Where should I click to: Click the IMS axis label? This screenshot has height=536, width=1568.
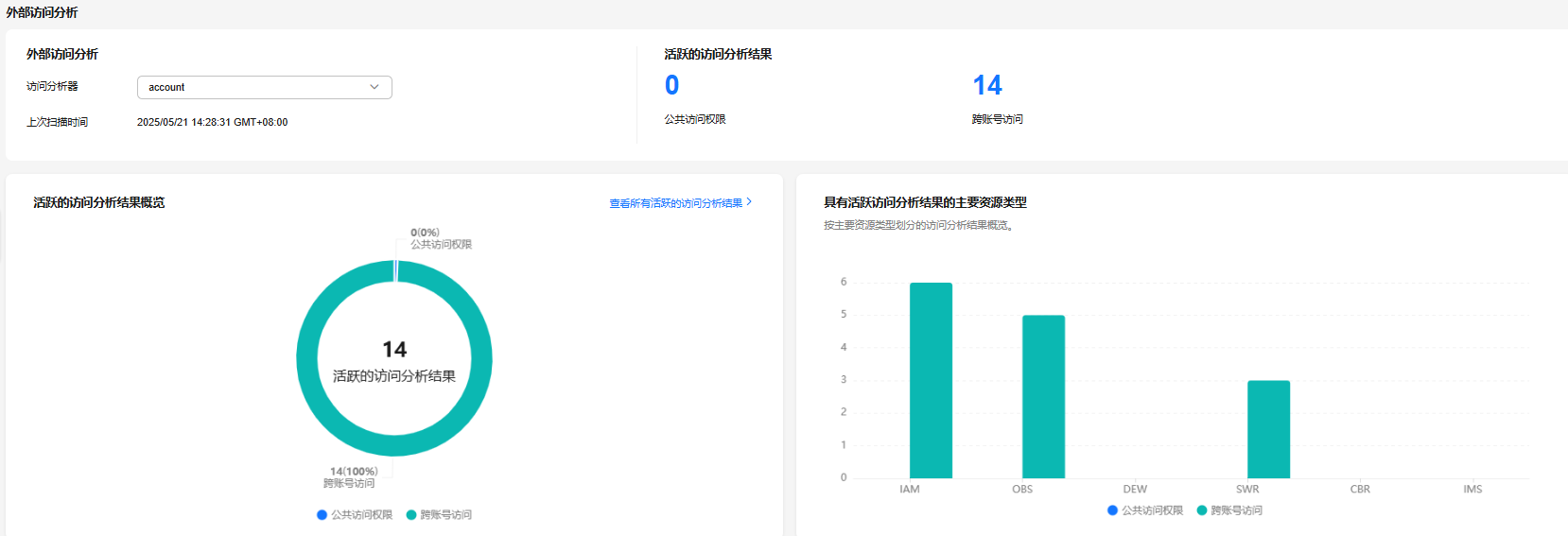(1472, 490)
